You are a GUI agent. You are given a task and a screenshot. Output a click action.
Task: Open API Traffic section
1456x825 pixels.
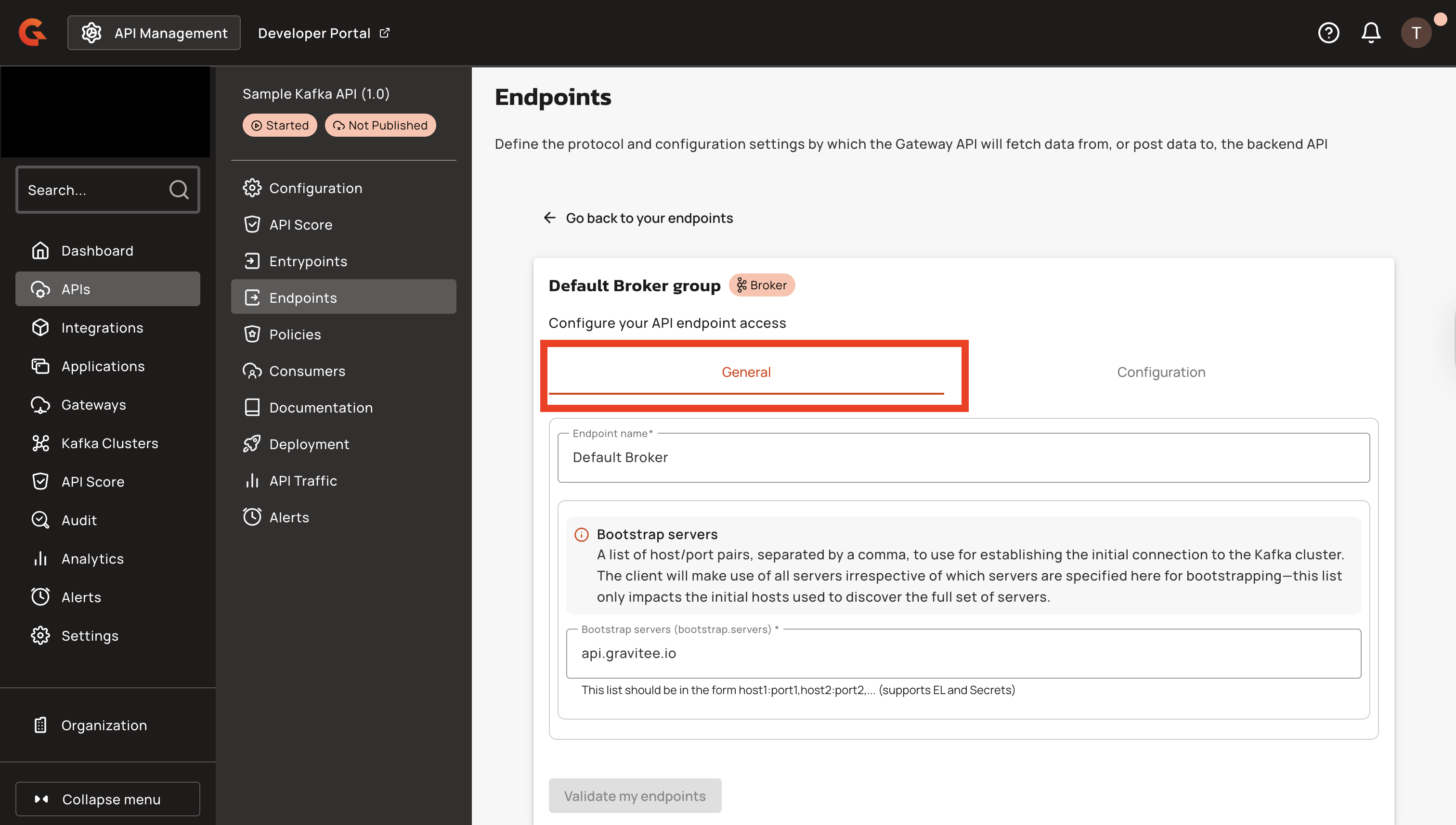303,480
